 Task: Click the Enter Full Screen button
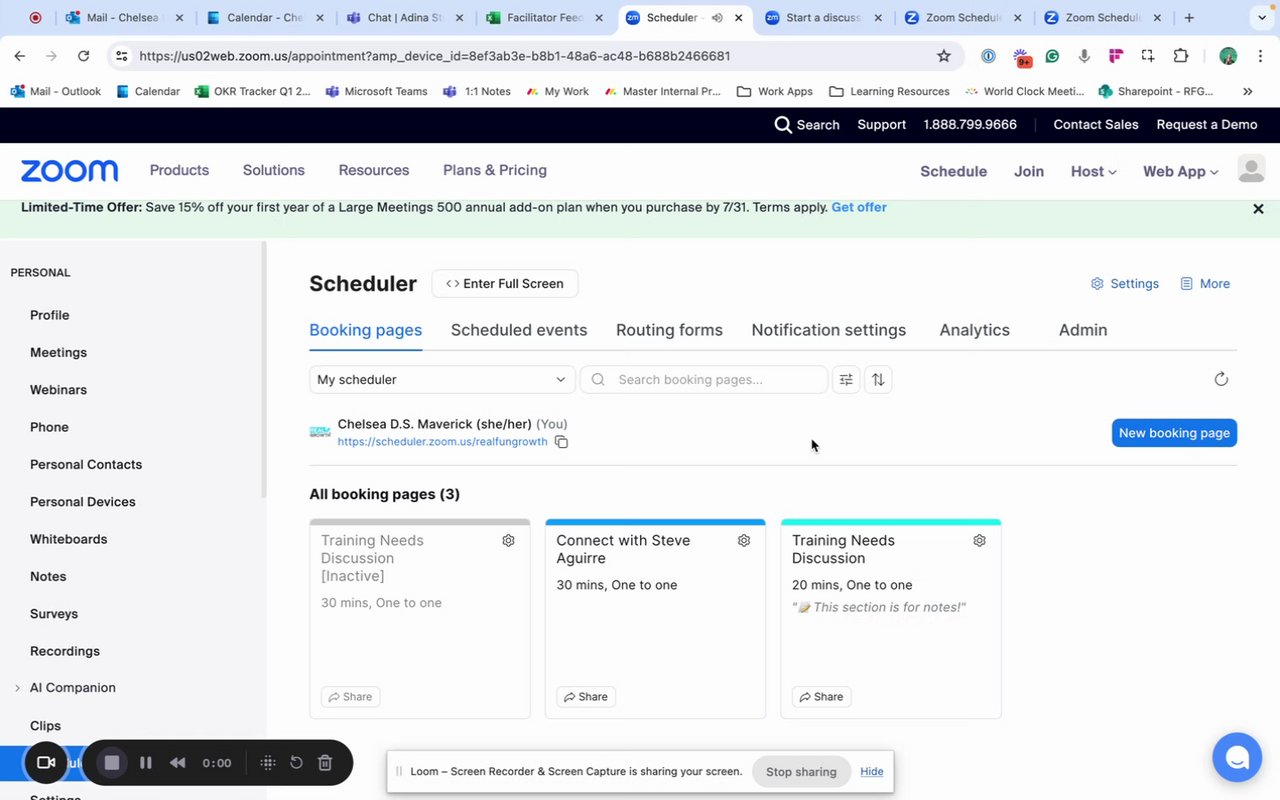pyautogui.click(x=505, y=284)
